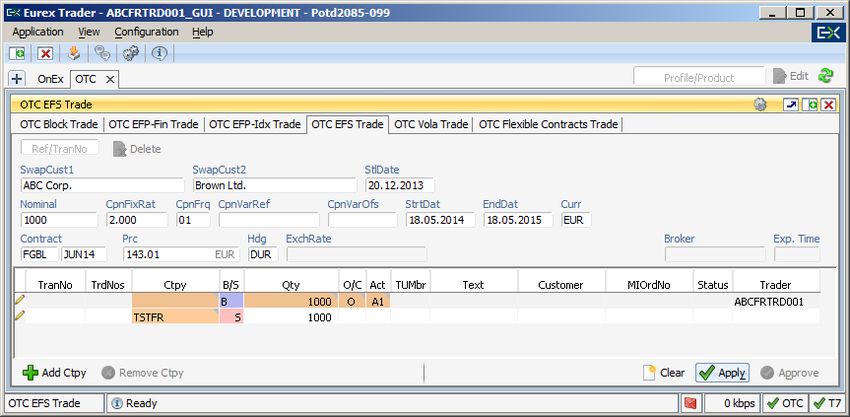Click the A1 account cell
Image resolution: width=850 pixels, height=417 pixels.
point(378,301)
